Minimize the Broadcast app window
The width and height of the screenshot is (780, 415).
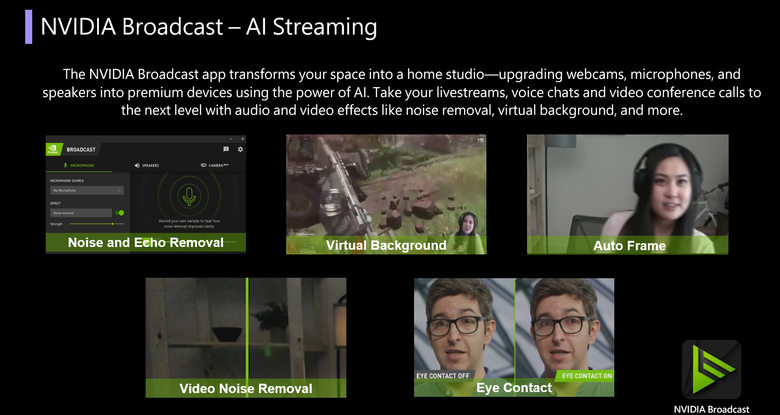tap(231, 139)
